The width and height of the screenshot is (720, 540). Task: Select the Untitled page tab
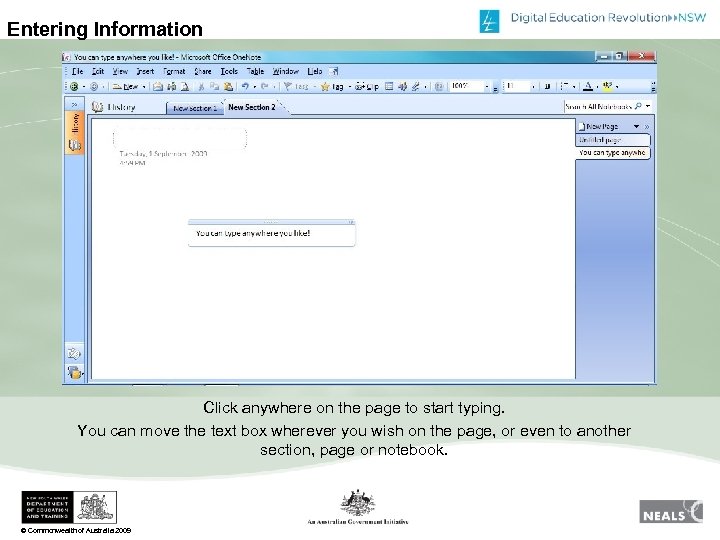(613, 140)
